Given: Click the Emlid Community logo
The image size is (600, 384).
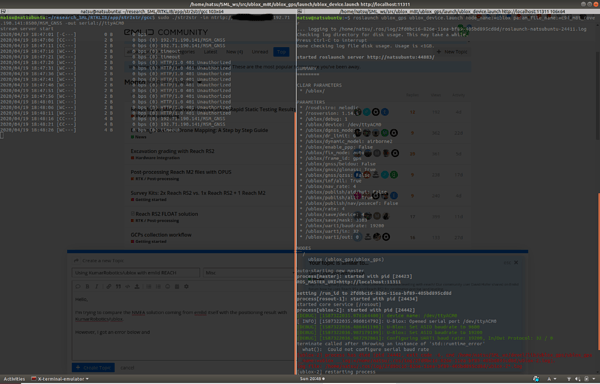Looking at the screenshot, I should click(x=166, y=33).
